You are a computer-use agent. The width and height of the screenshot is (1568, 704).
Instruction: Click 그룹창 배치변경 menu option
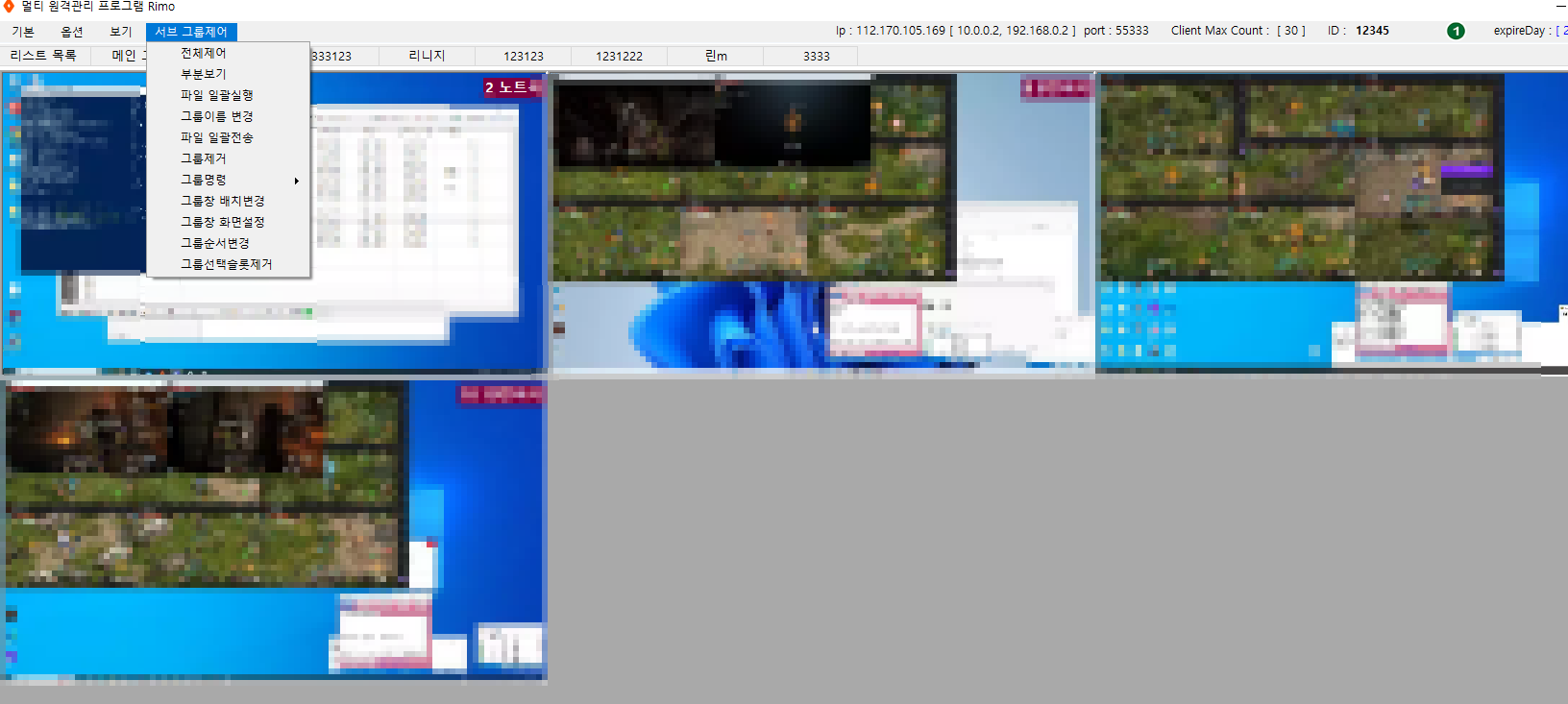[x=223, y=201]
